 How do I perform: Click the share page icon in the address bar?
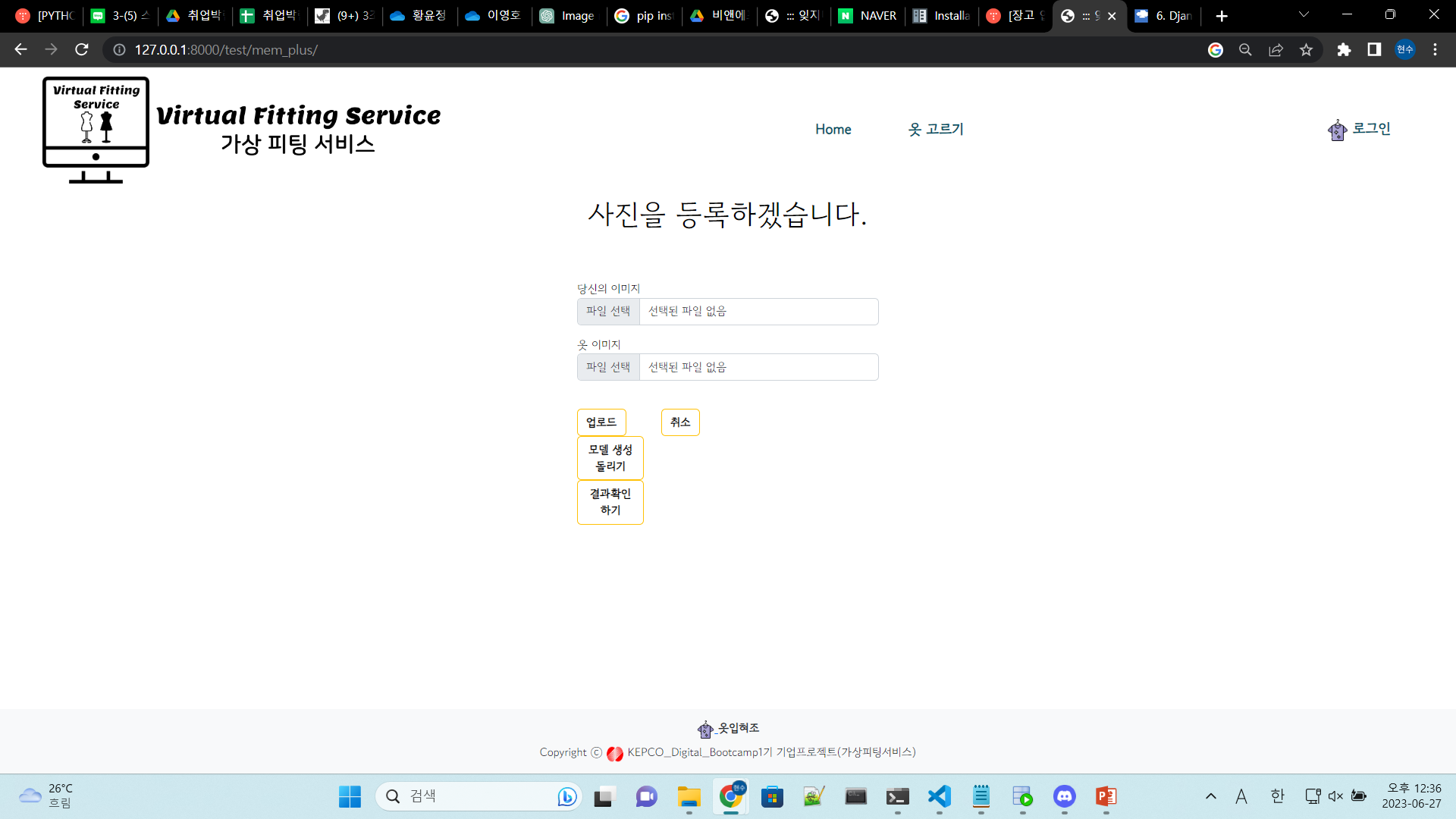1276,49
